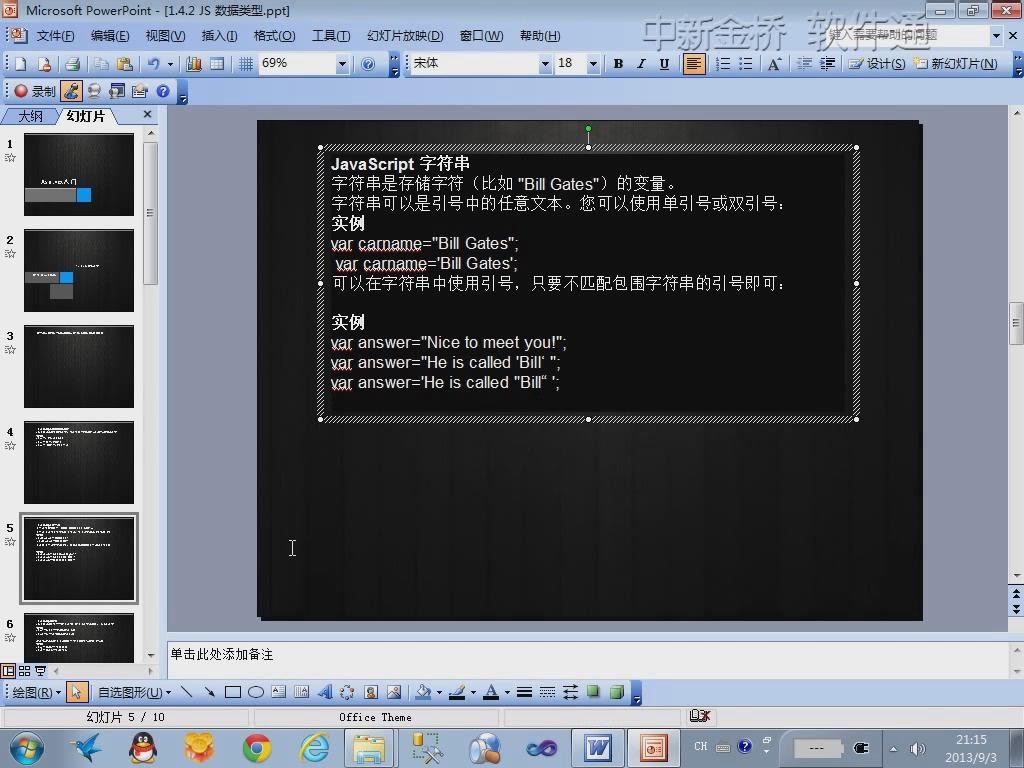Insert WordArt from drawing toolbar
Viewport: 1024px width, 768px height.
click(x=325, y=692)
